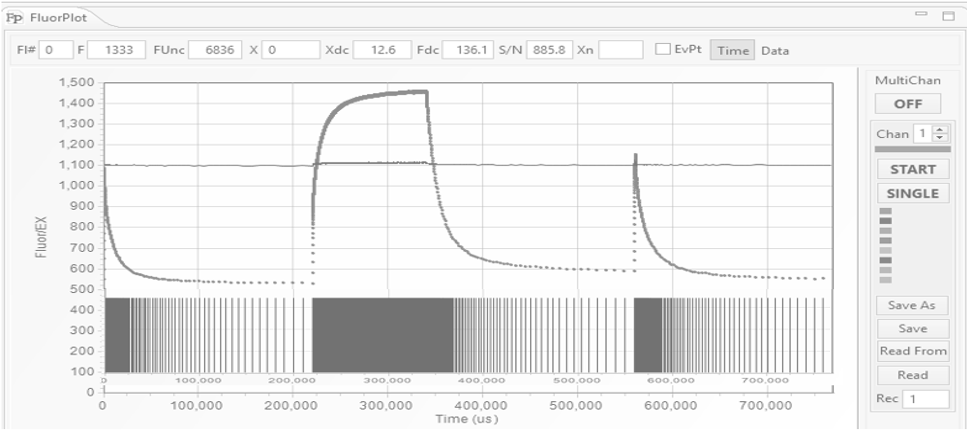The height and width of the screenshot is (430, 967).
Task: Click the Save As button
Action: pos(911,306)
